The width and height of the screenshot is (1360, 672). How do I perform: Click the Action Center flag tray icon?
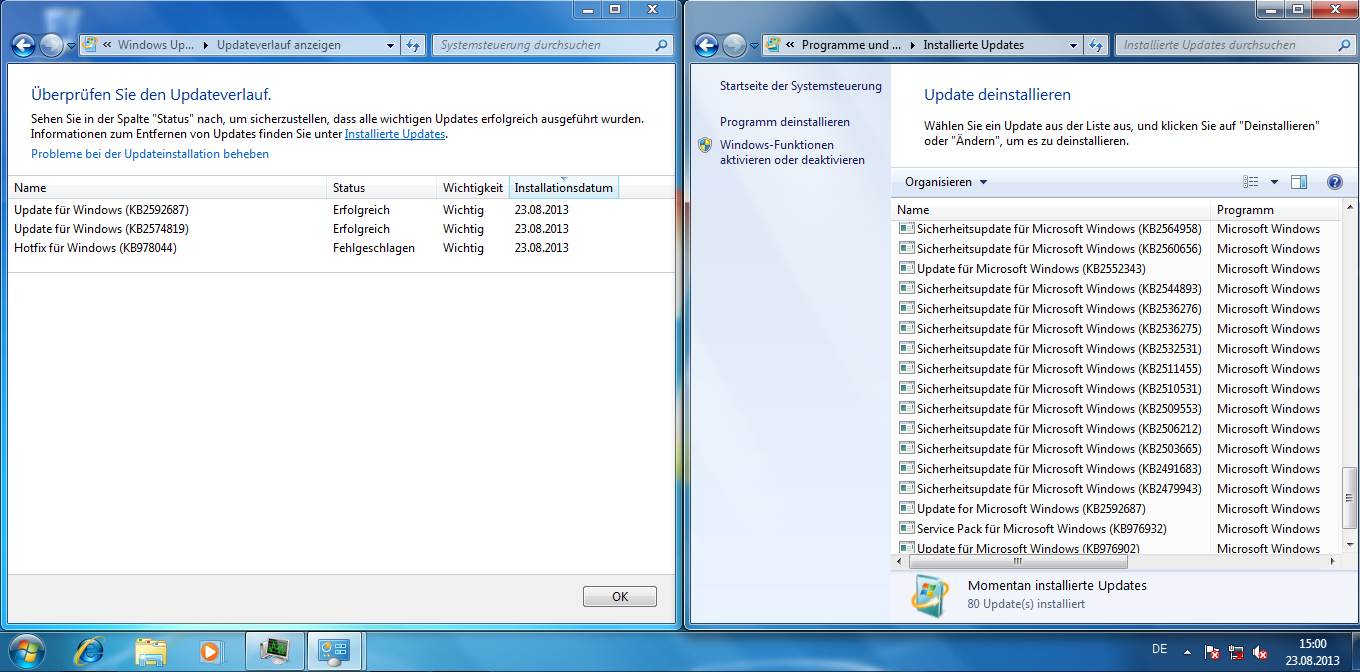click(1212, 652)
